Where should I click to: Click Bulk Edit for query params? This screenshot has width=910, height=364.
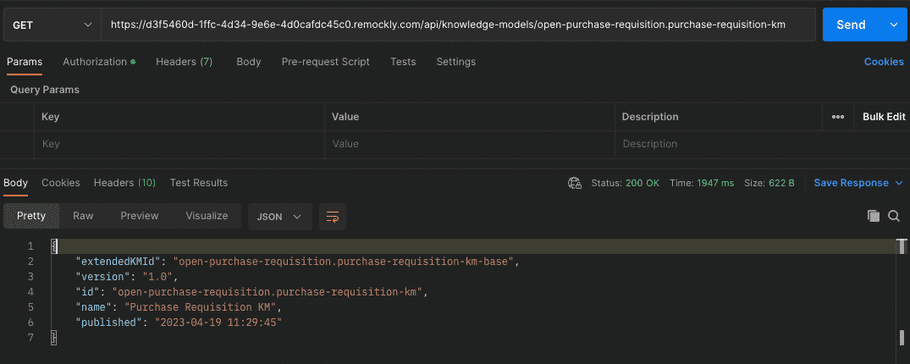click(884, 117)
